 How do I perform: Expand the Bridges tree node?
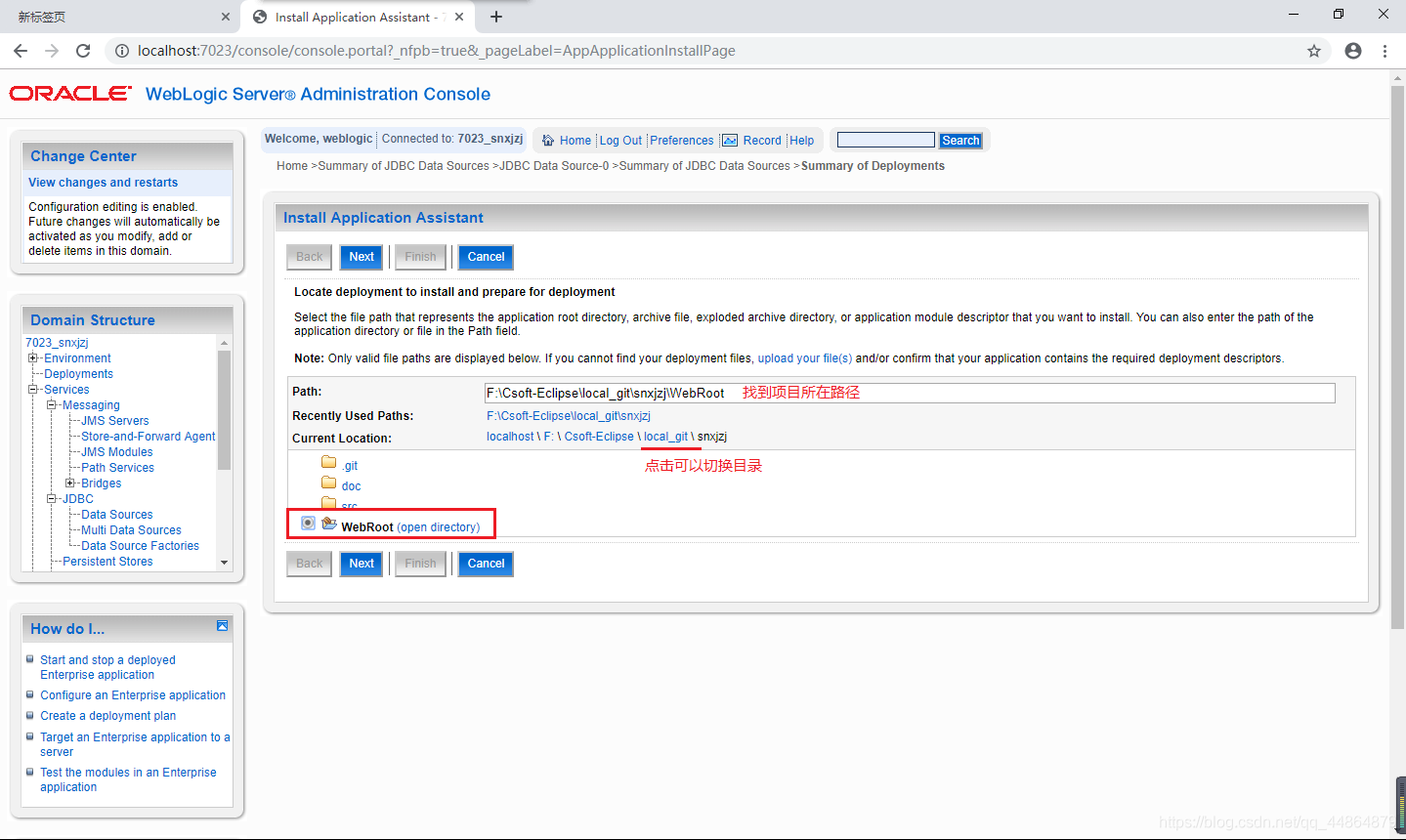click(x=70, y=483)
